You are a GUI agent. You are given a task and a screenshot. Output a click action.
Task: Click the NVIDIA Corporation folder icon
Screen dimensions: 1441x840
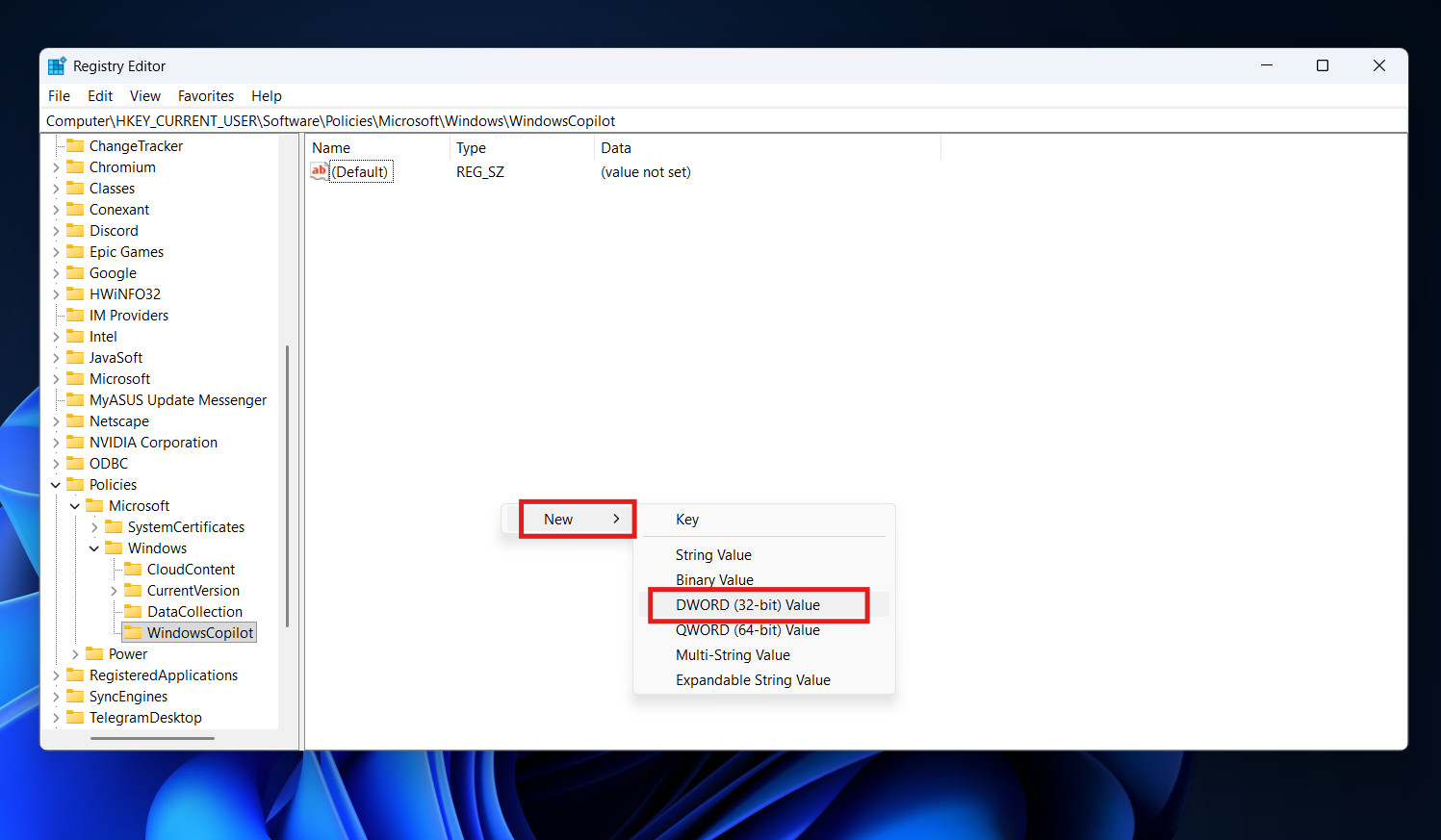pos(75,443)
